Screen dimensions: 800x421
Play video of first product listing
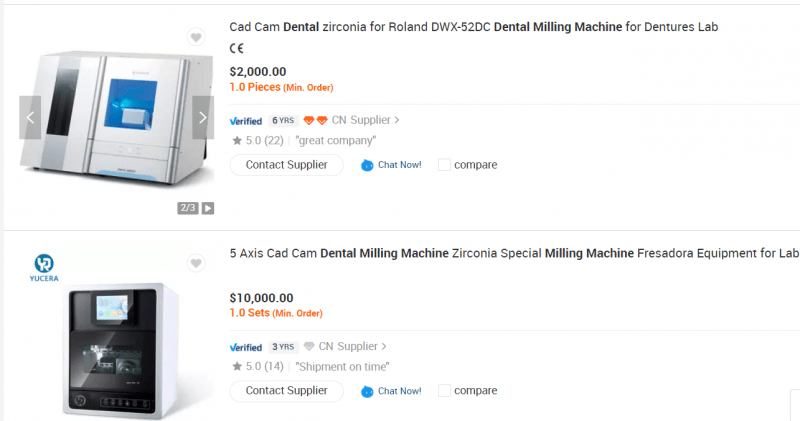208,208
